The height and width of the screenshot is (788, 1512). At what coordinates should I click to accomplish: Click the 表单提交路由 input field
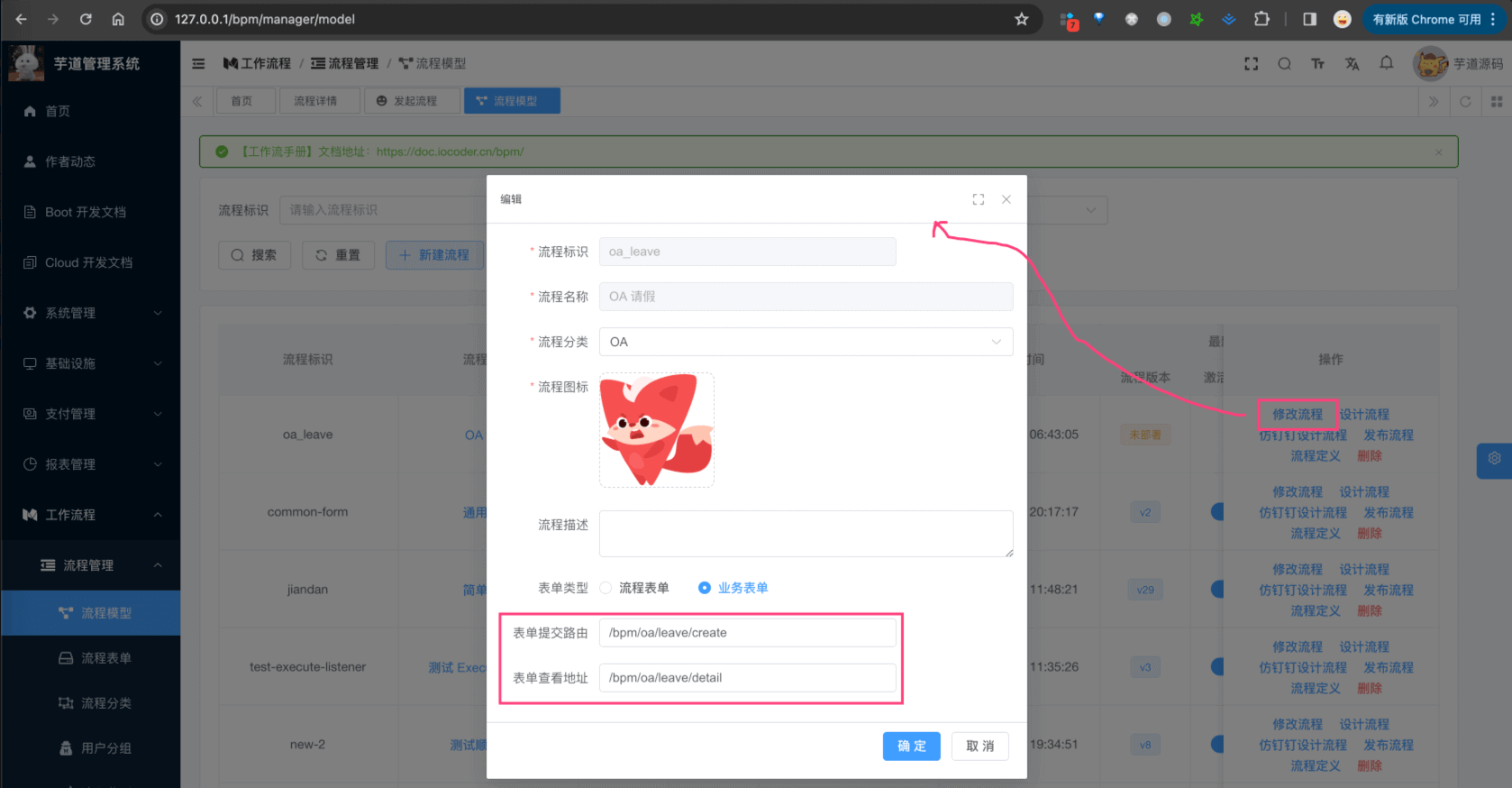pyautogui.click(x=747, y=633)
